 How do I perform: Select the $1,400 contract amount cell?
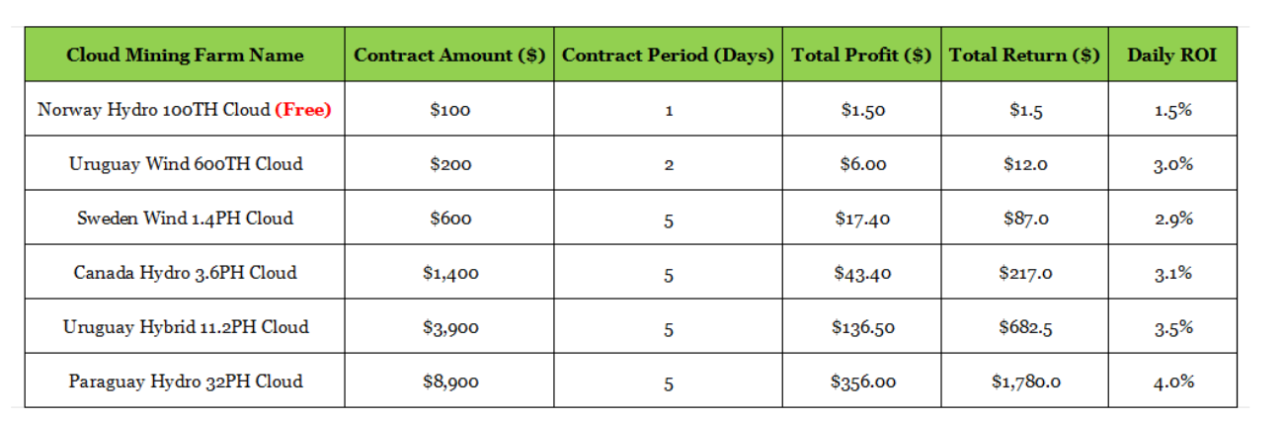click(450, 272)
